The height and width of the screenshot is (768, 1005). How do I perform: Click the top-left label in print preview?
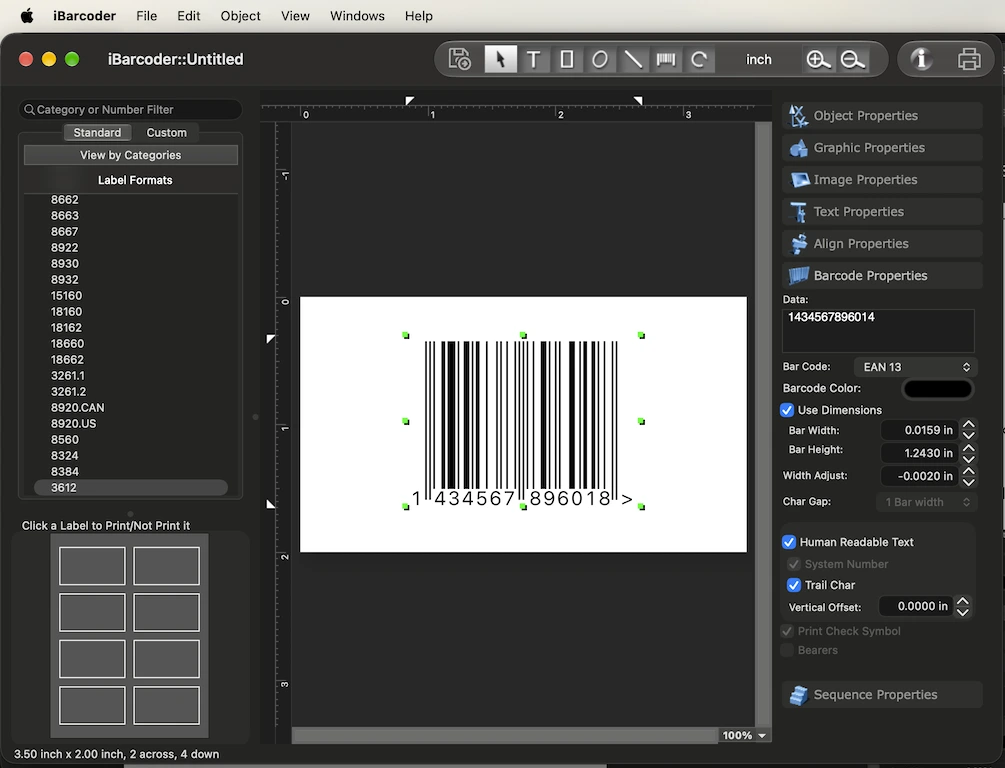coord(92,566)
